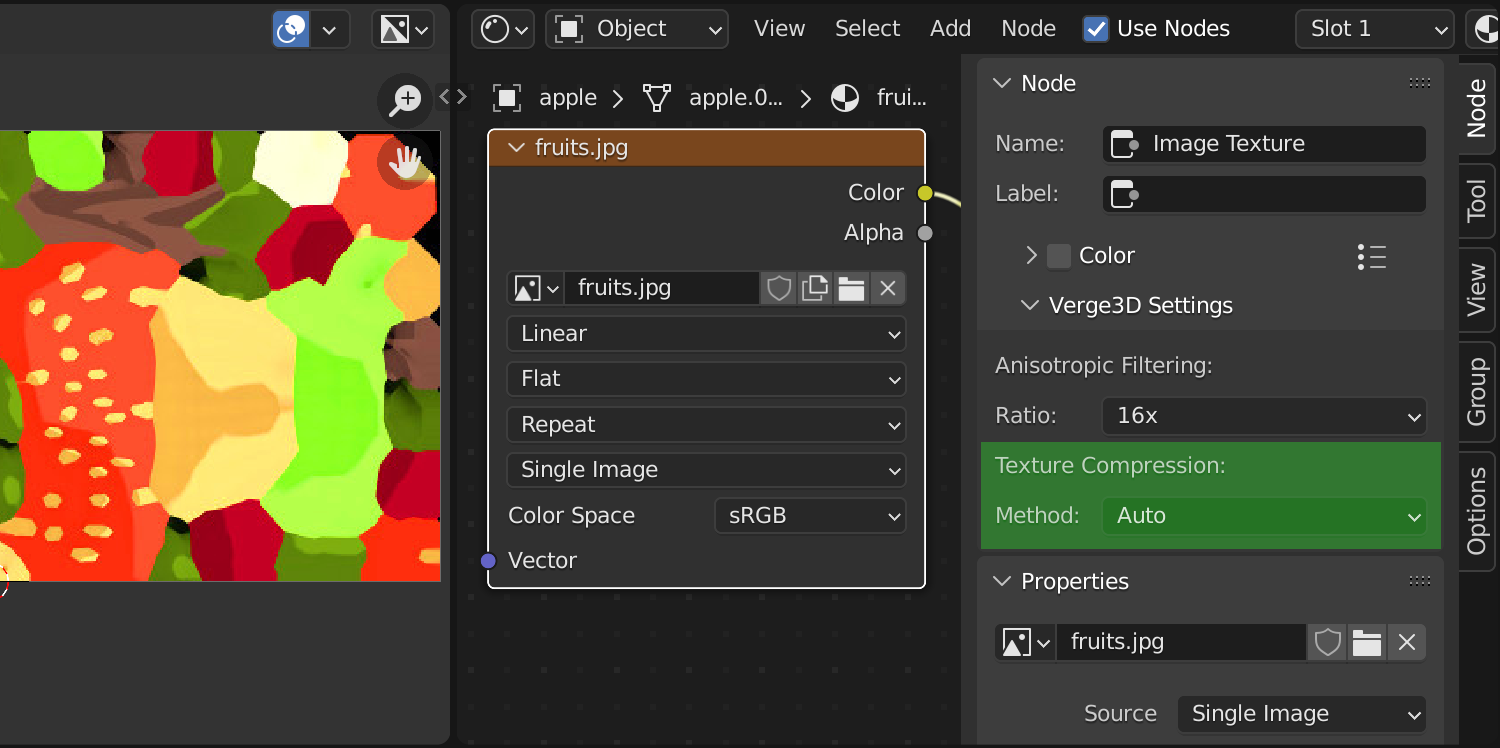
Task: Open the node's Single Image source dropdown
Action: coord(706,470)
